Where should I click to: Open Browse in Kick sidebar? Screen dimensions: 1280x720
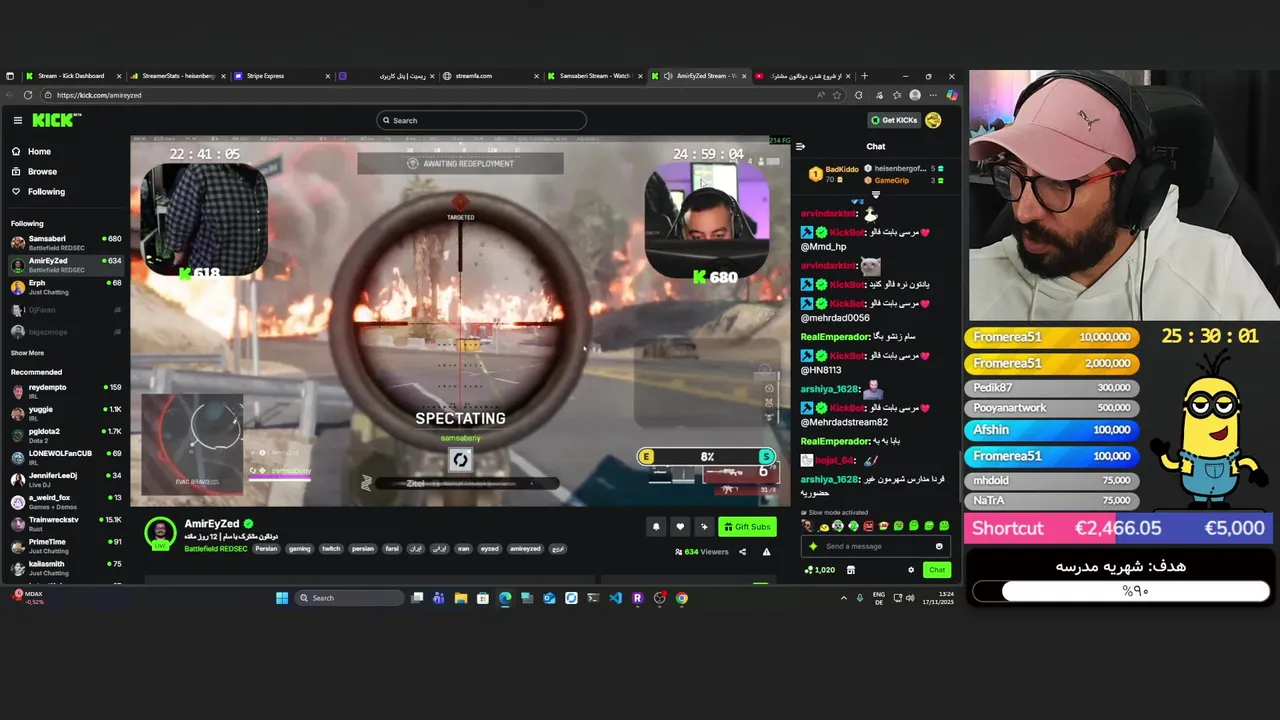42,171
